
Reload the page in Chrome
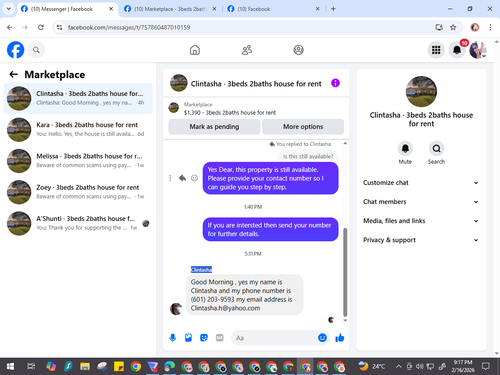tap(41, 27)
